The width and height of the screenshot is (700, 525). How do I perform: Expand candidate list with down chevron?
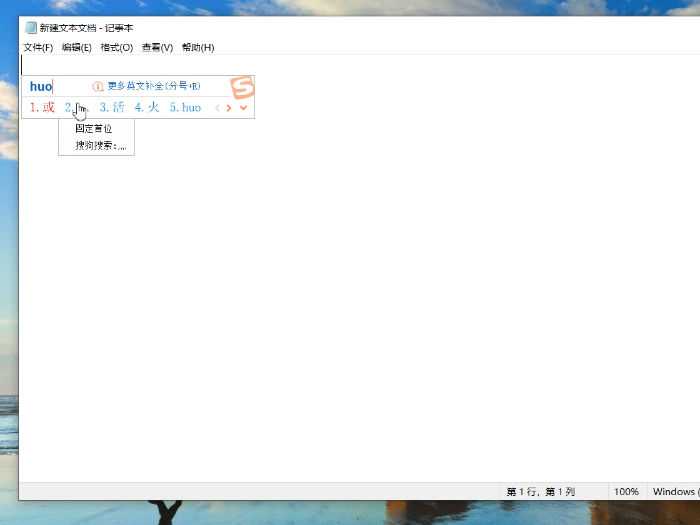(x=243, y=107)
